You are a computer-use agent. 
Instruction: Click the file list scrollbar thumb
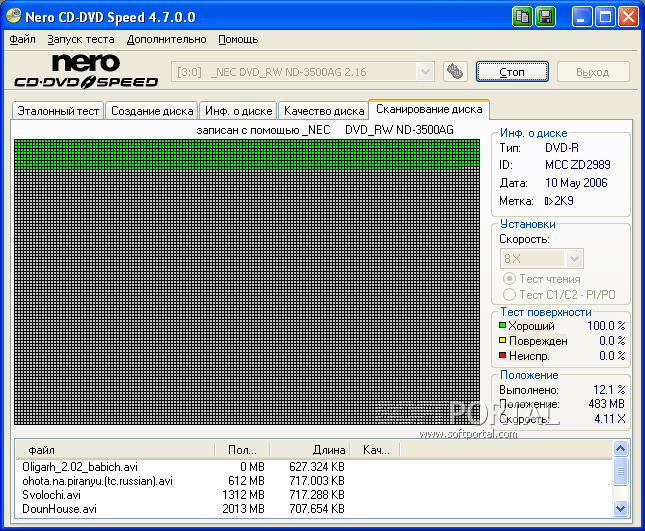(x=620, y=471)
